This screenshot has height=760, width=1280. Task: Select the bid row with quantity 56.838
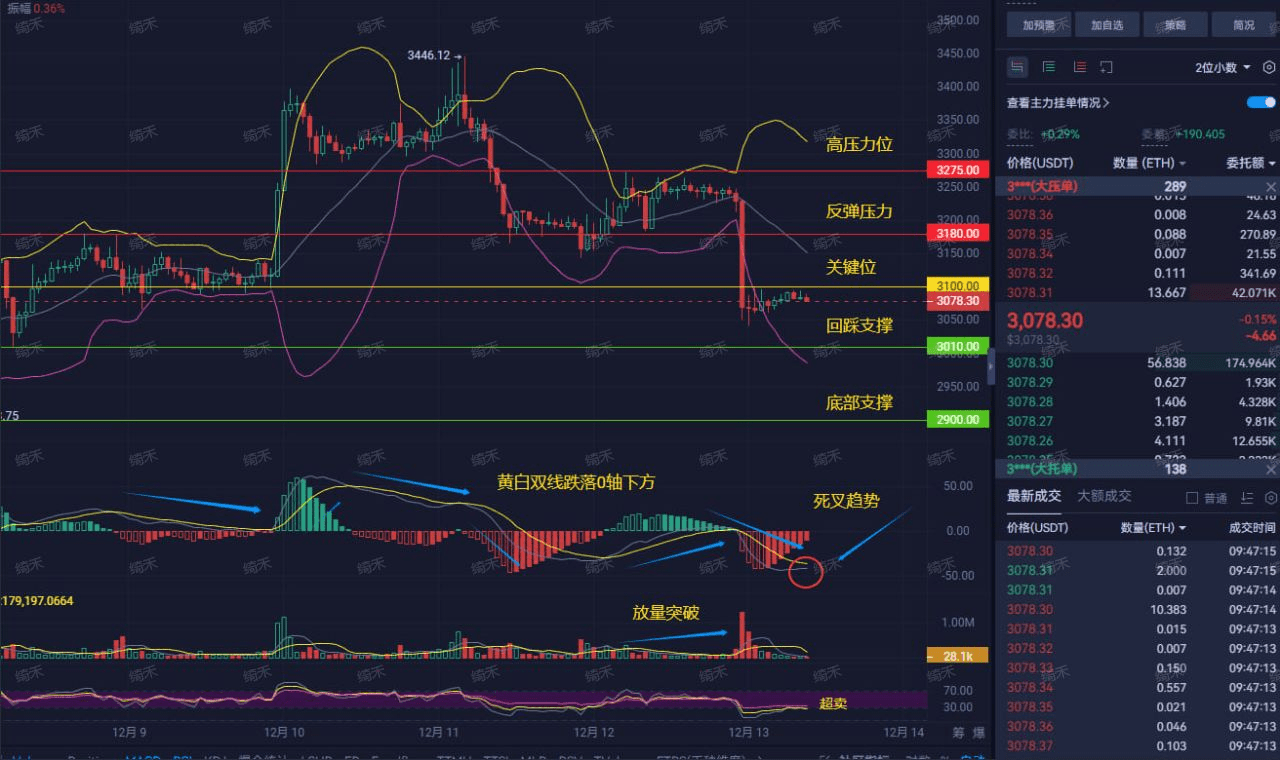click(x=1138, y=363)
